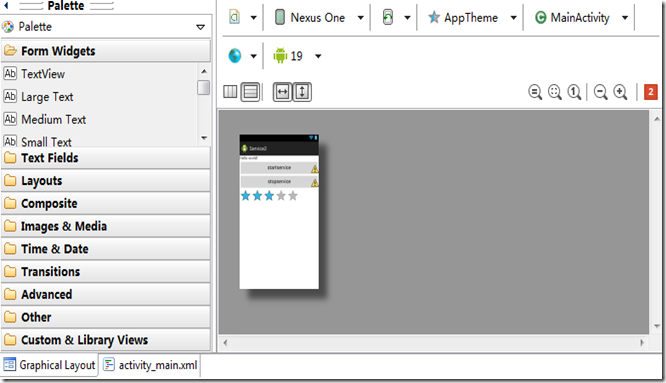
Task: Reset zoom to 100 percent icon
Action: [x=574, y=92]
